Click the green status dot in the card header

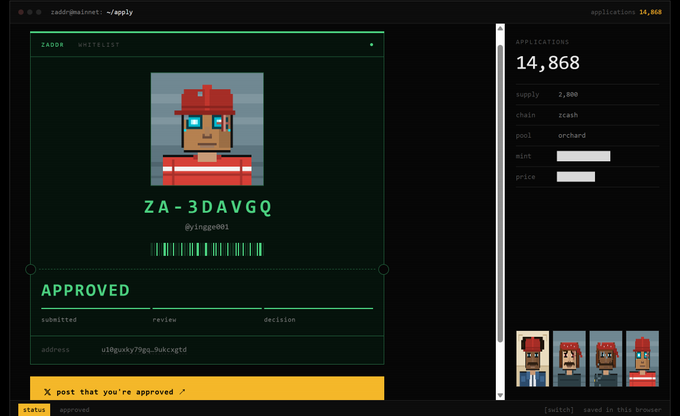coord(371,44)
